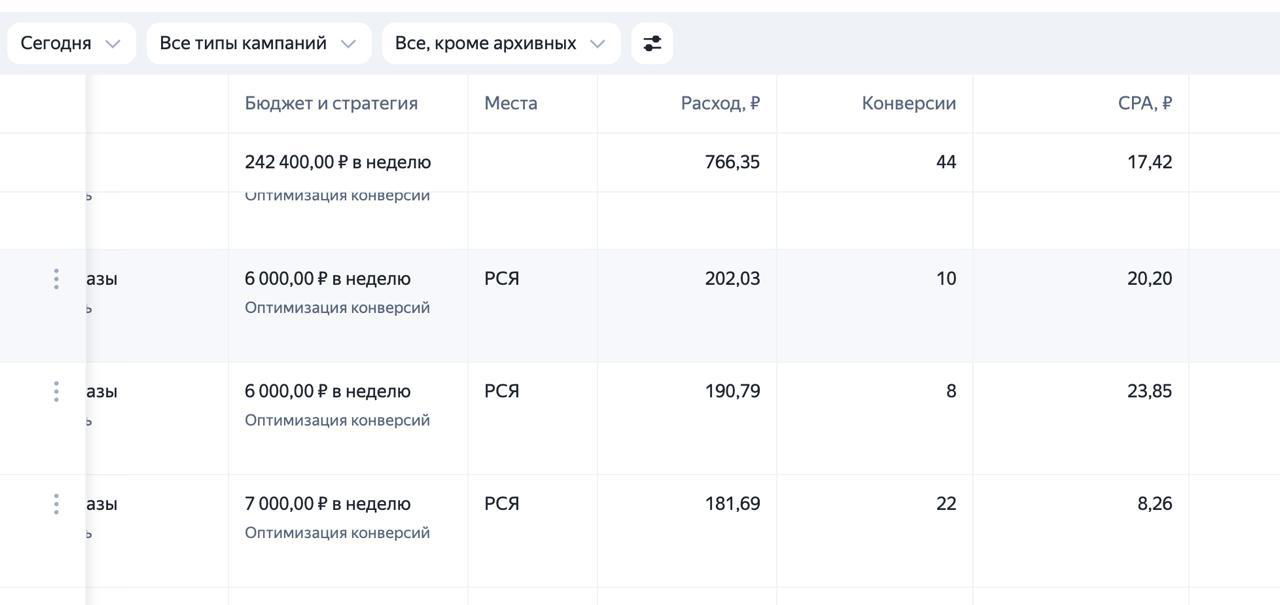This screenshot has width=1280, height=605.
Task: Edit the 242 400,00 ₽ weekly budget
Action: click(x=338, y=161)
